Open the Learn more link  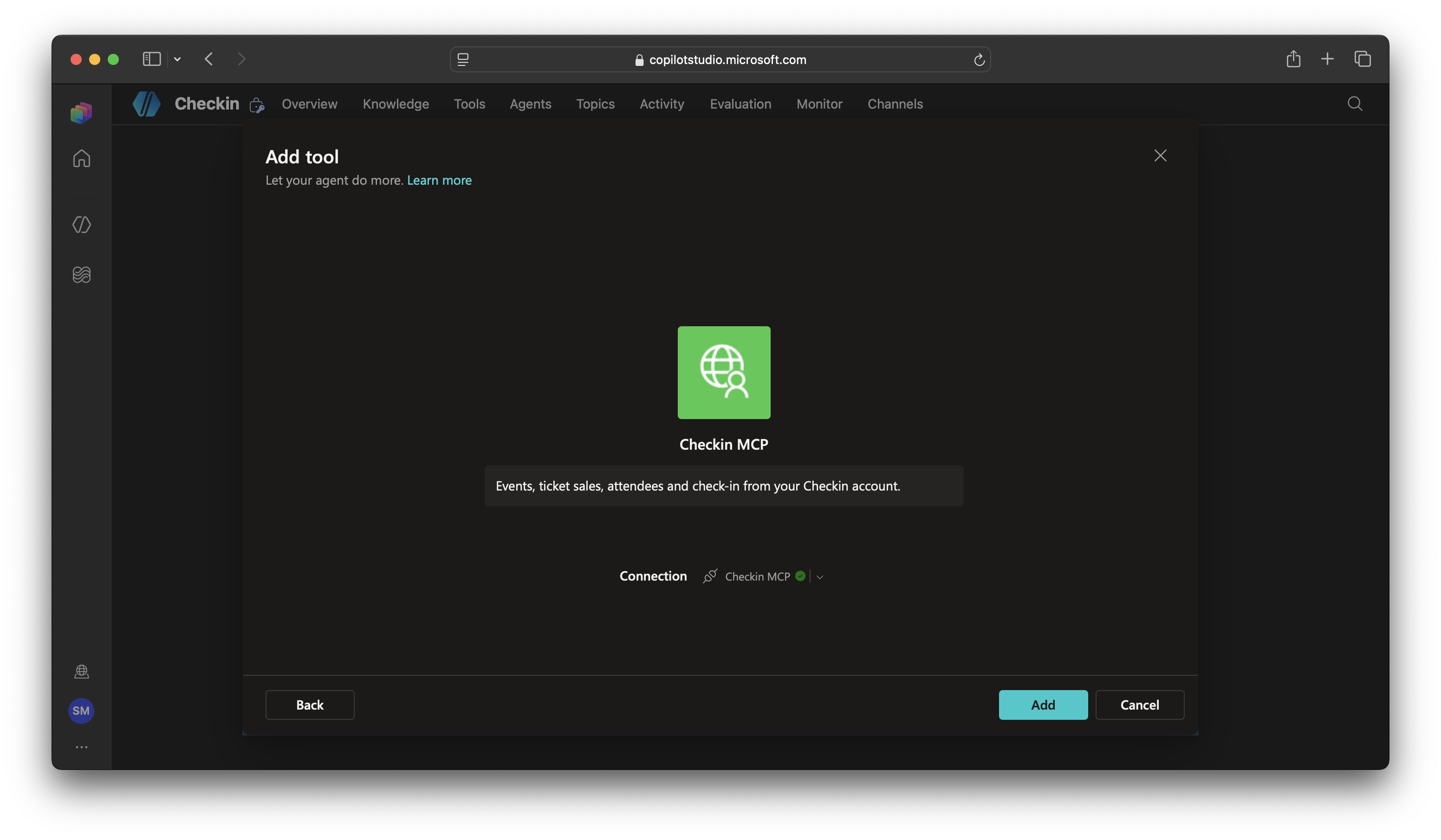coord(439,180)
